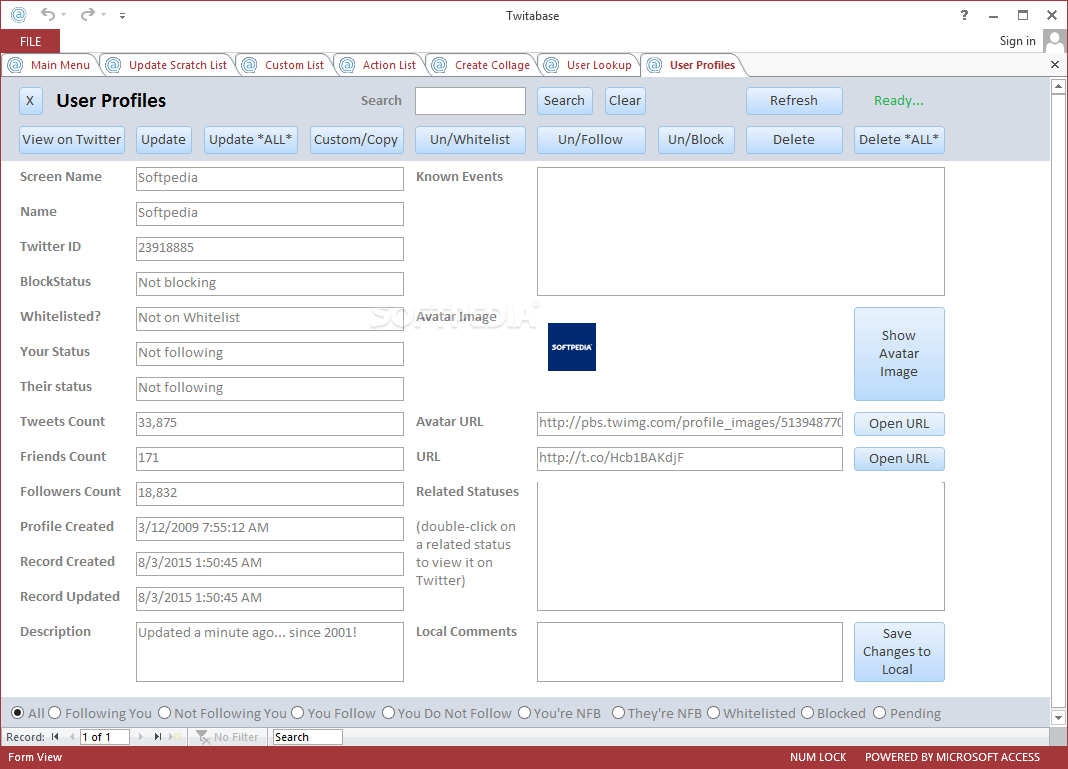Click the Delete button
The image size is (1068, 769).
coord(794,140)
